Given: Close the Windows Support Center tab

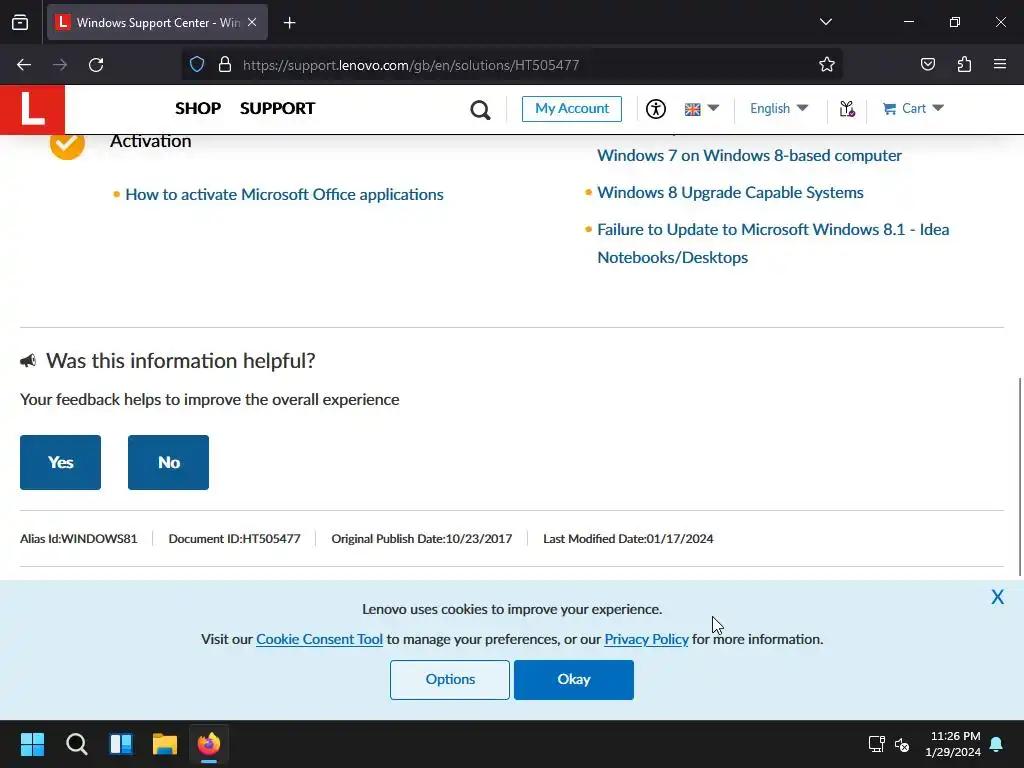Looking at the screenshot, I should (252, 22).
